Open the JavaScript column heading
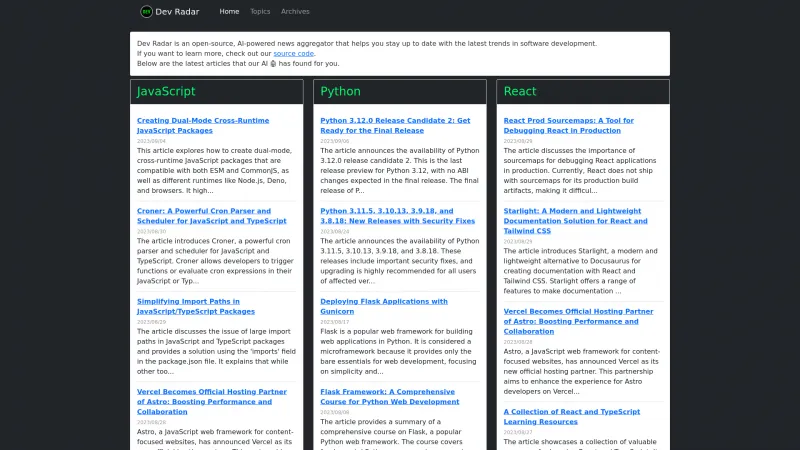The width and height of the screenshot is (800, 450). click(x=166, y=91)
